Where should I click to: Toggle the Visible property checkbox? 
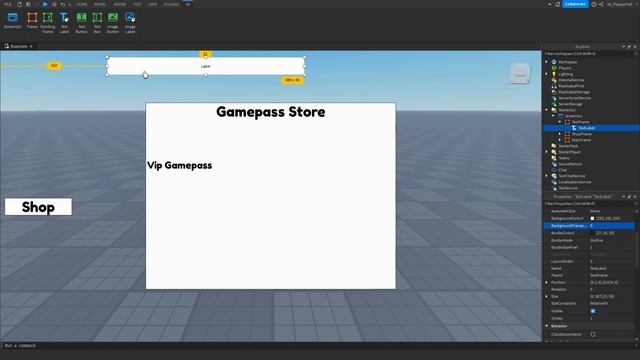click(x=593, y=311)
